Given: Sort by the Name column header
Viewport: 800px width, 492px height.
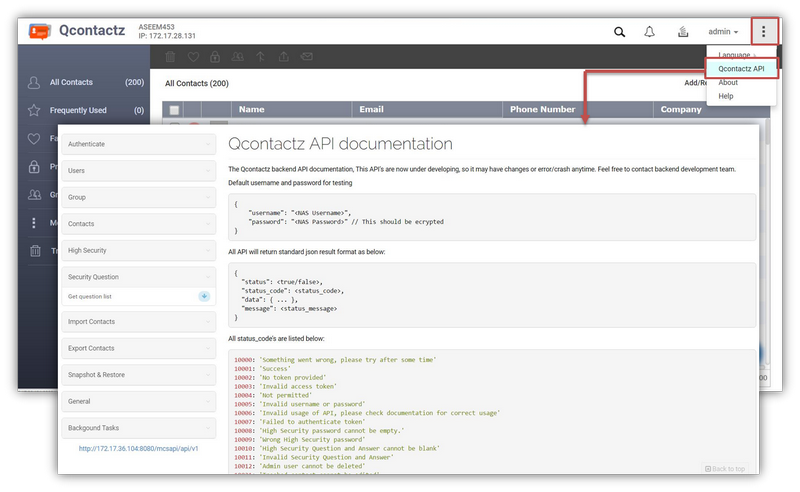Looking at the screenshot, I should click(x=292, y=109).
